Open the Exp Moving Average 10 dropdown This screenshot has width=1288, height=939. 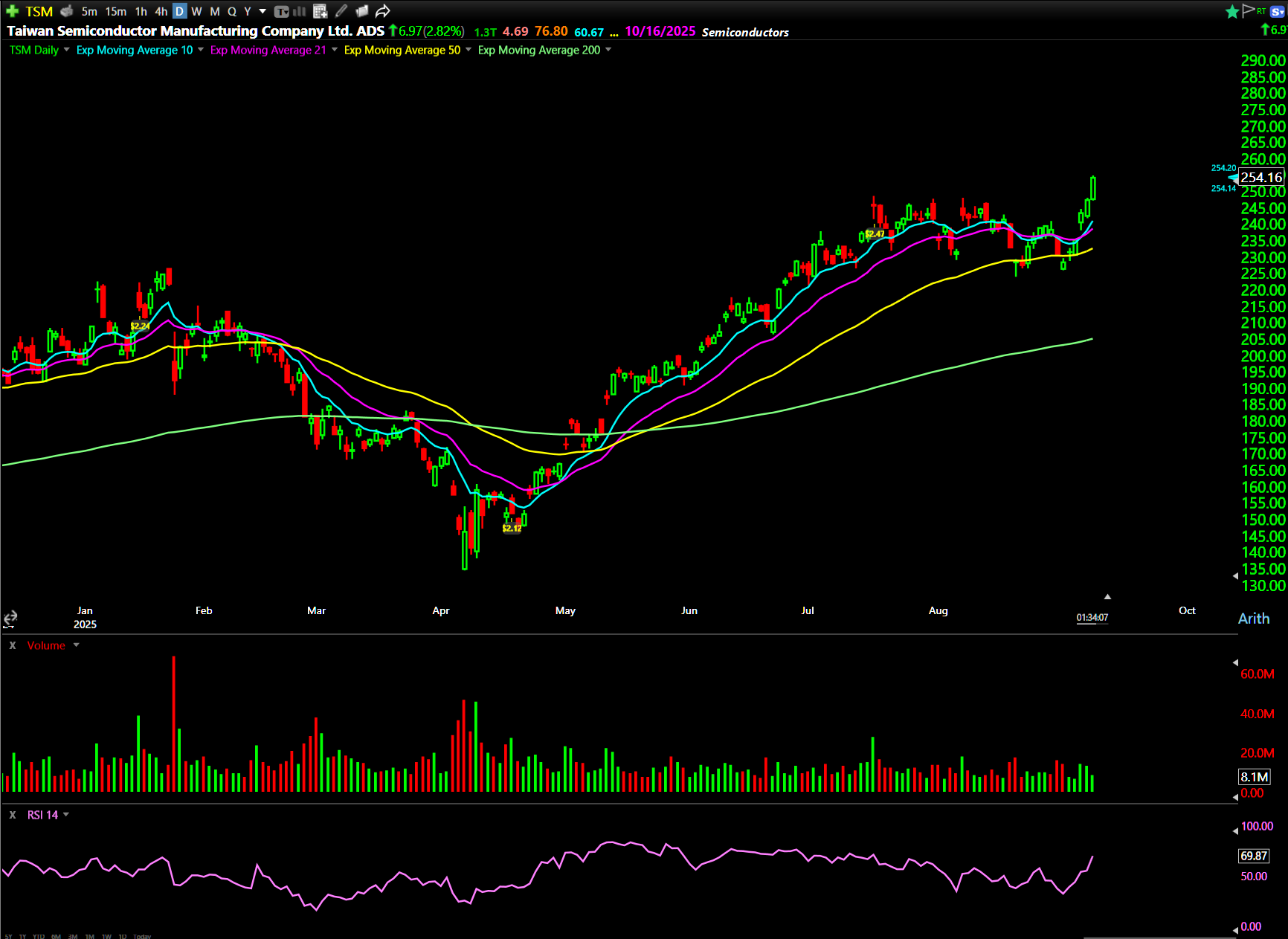[x=201, y=50]
